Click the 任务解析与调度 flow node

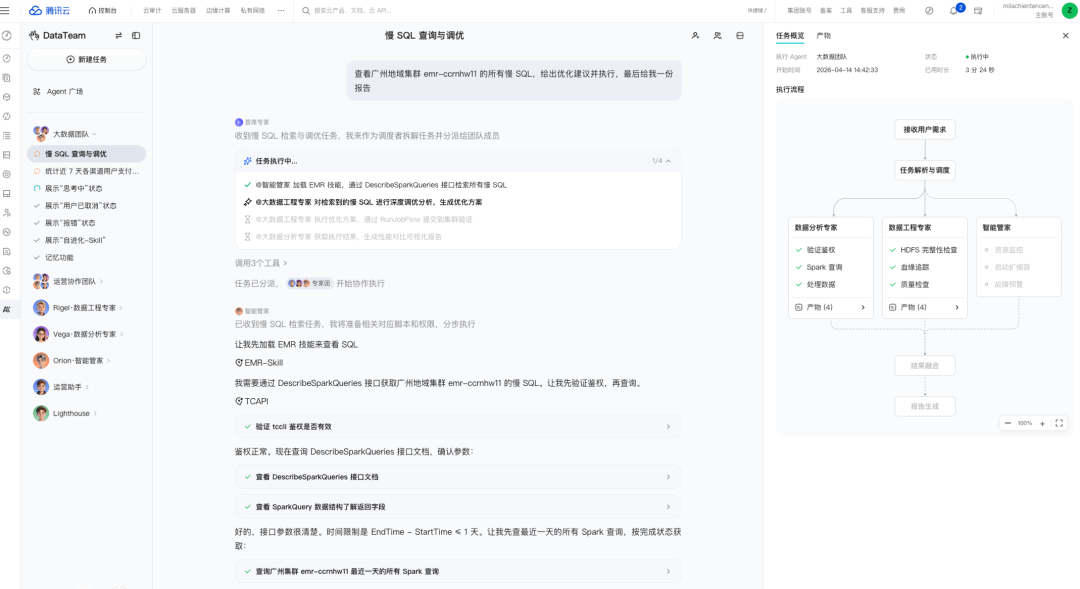point(924,170)
